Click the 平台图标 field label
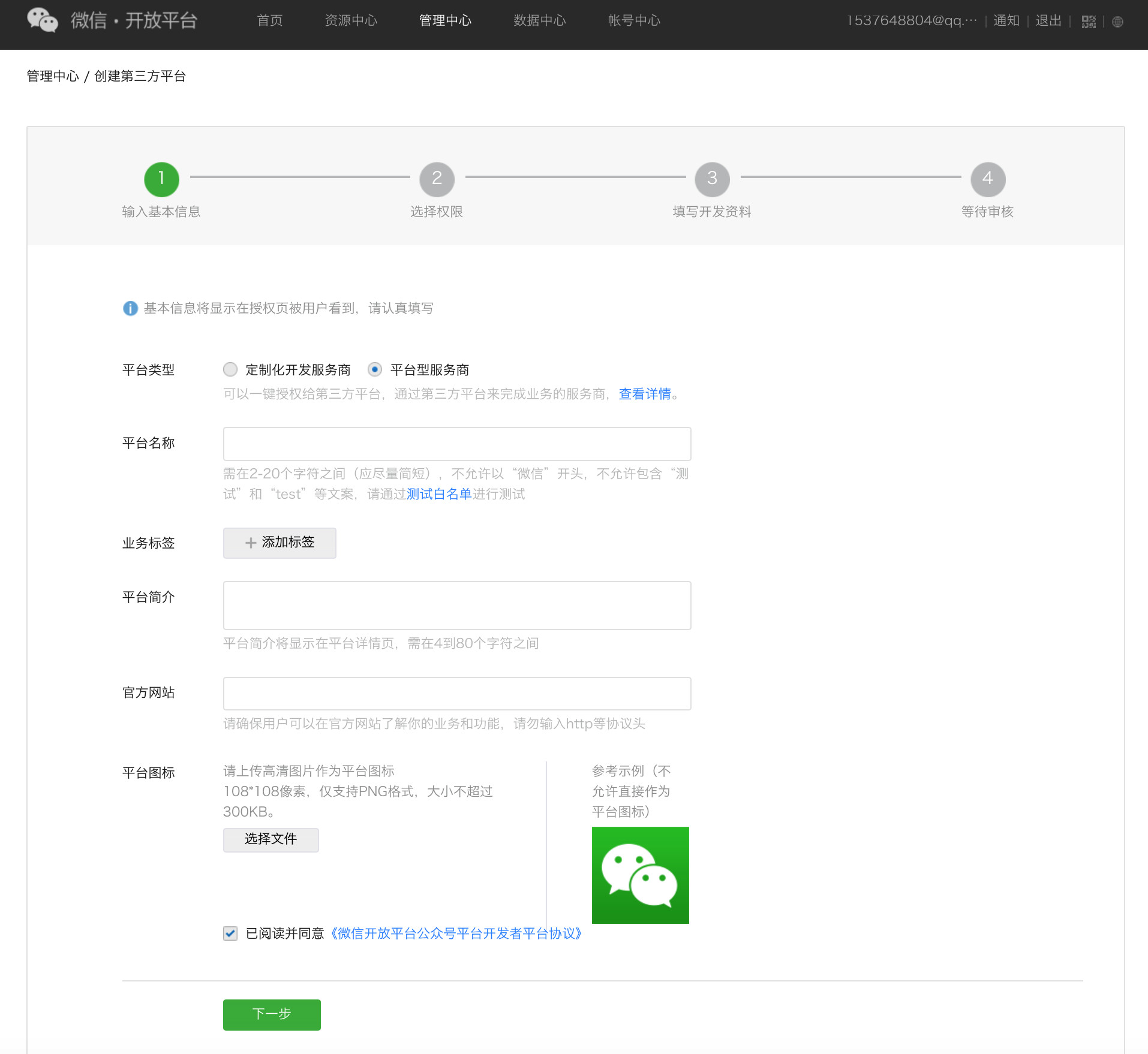Screen dimensions: 1148x1054 (148, 773)
